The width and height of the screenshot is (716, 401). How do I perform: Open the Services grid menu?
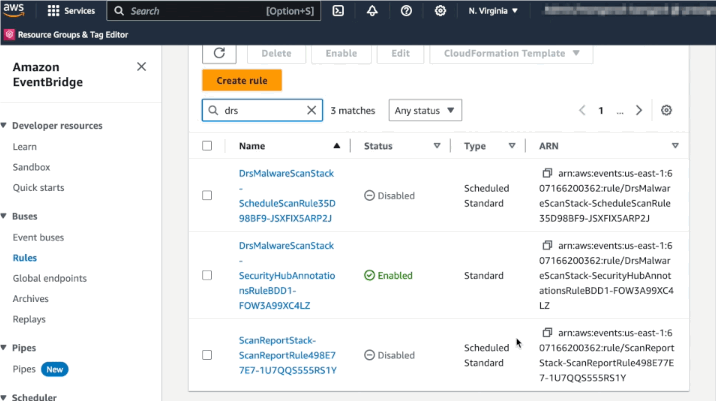coord(71,11)
